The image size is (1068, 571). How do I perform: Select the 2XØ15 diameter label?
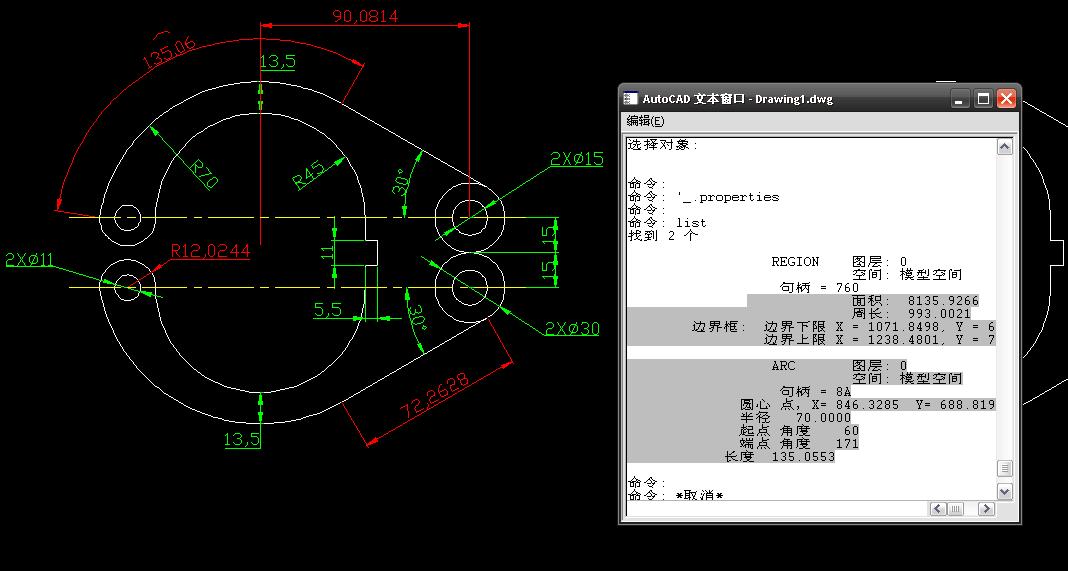pos(577,159)
